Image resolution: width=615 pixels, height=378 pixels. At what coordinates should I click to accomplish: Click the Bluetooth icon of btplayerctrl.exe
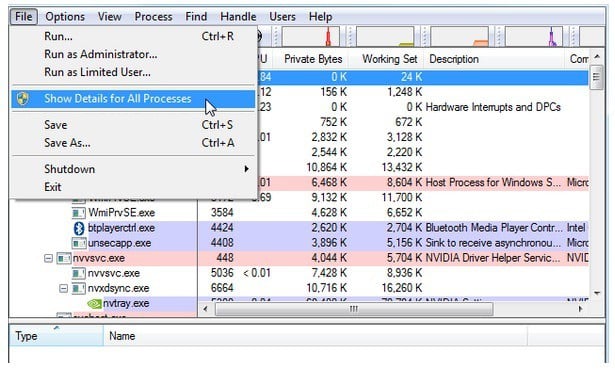click(x=79, y=228)
